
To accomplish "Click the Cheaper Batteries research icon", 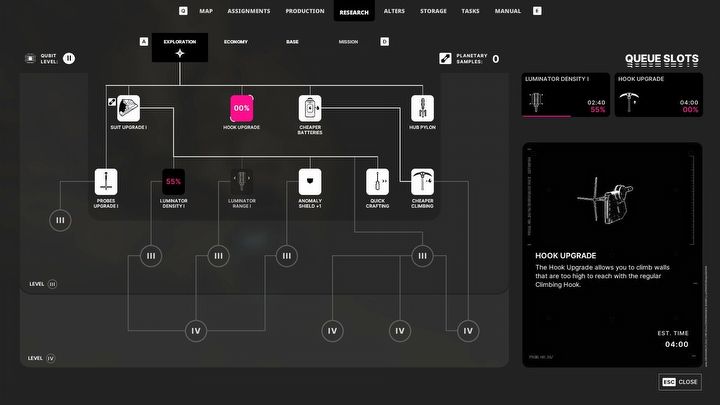I will [x=310, y=108].
